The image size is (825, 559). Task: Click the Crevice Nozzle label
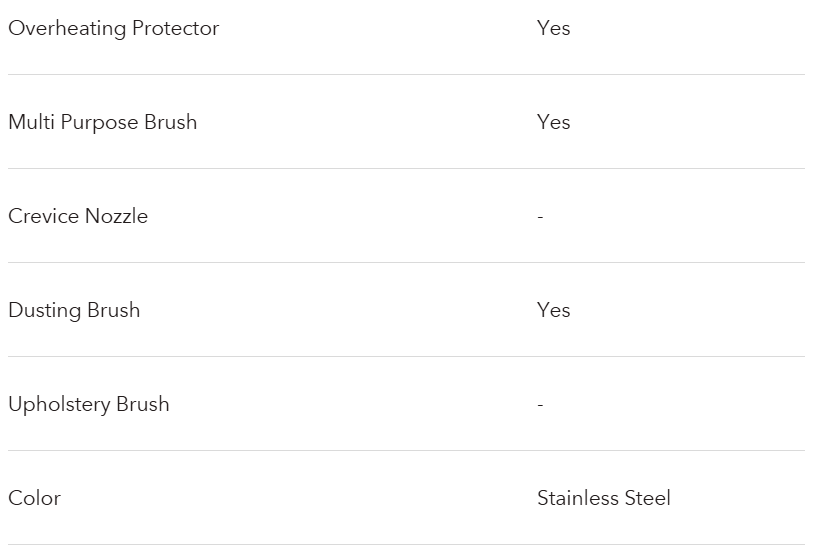78,216
